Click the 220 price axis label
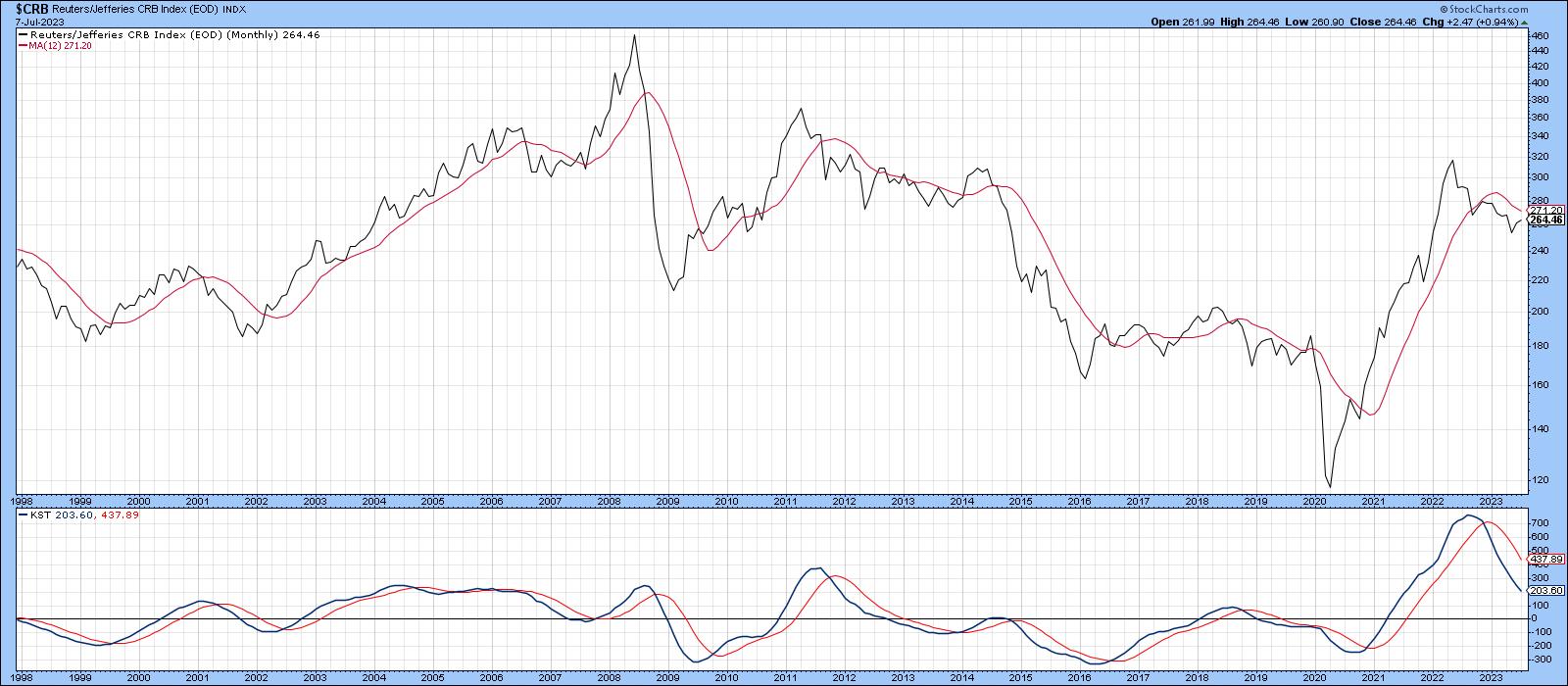Screen dimensions: 1568x686 [x=1540, y=279]
